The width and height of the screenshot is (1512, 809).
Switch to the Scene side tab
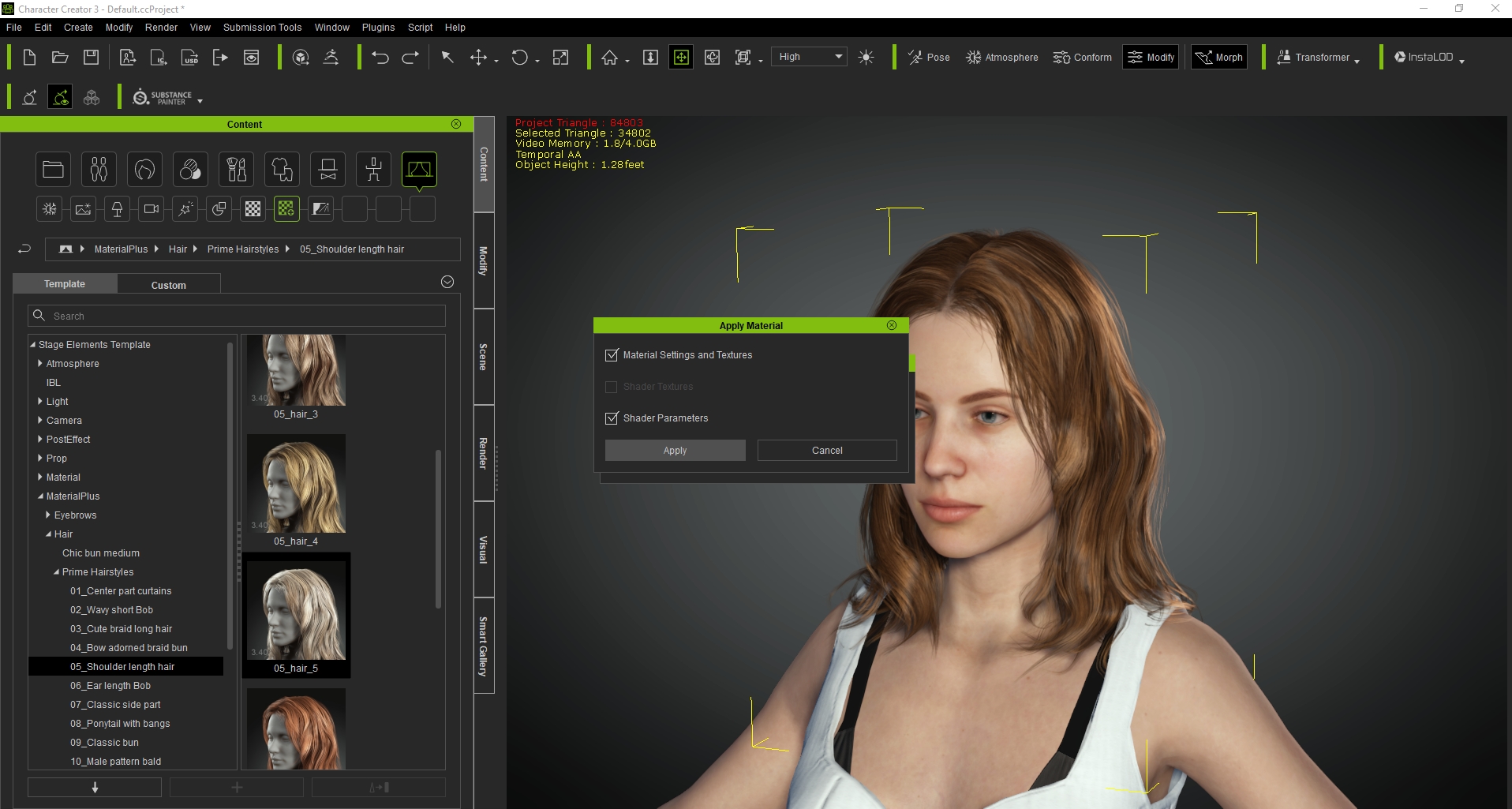coord(484,357)
